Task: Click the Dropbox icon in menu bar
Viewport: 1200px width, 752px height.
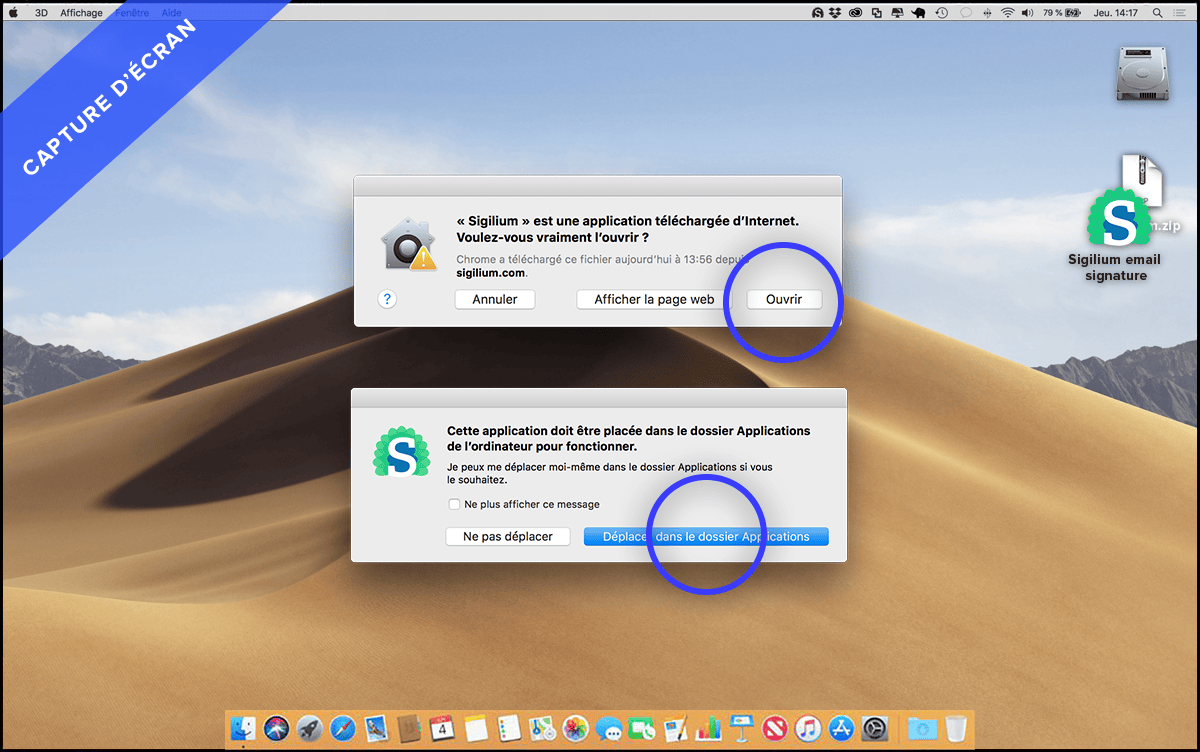Action: pos(834,13)
